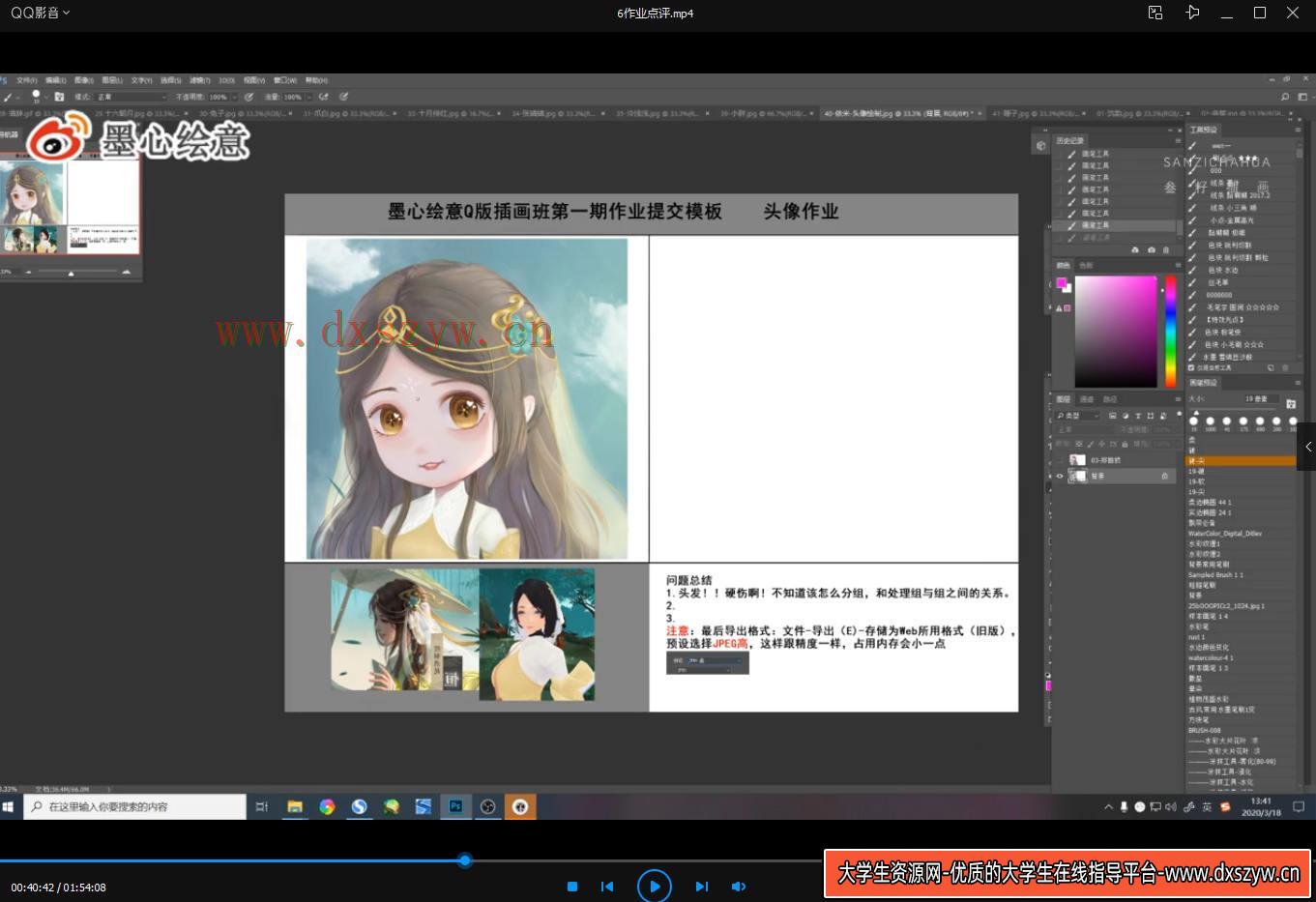Create a new tool preset icon
Screen dimensions: 1316x902
click(1271, 368)
